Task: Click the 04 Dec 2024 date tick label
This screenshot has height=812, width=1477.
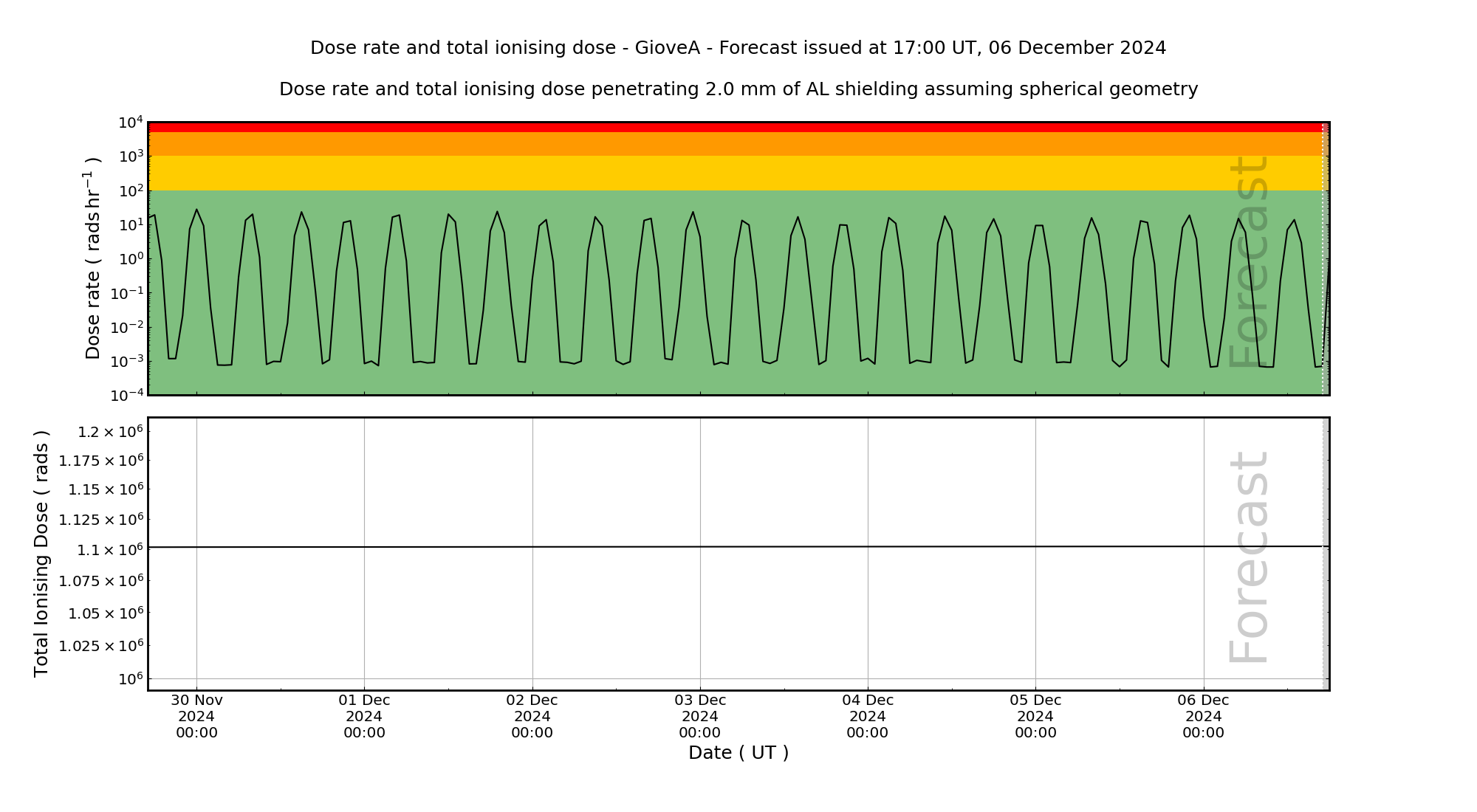Action: pos(868,716)
